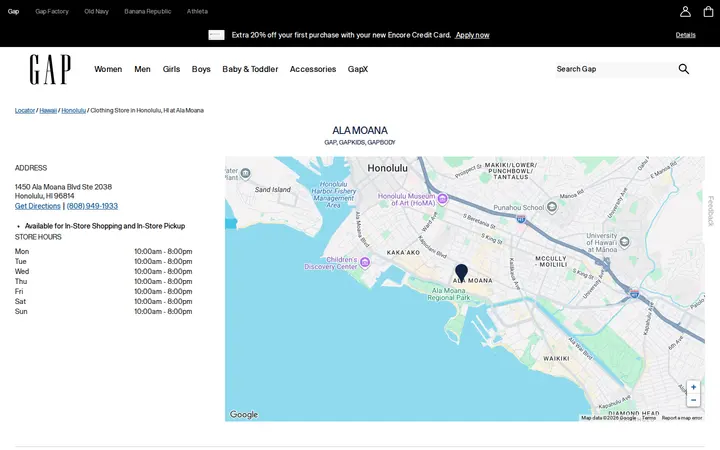The width and height of the screenshot is (720, 450).
Task: Click the Honolulu Museum of Art marker
Action: point(443,199)
